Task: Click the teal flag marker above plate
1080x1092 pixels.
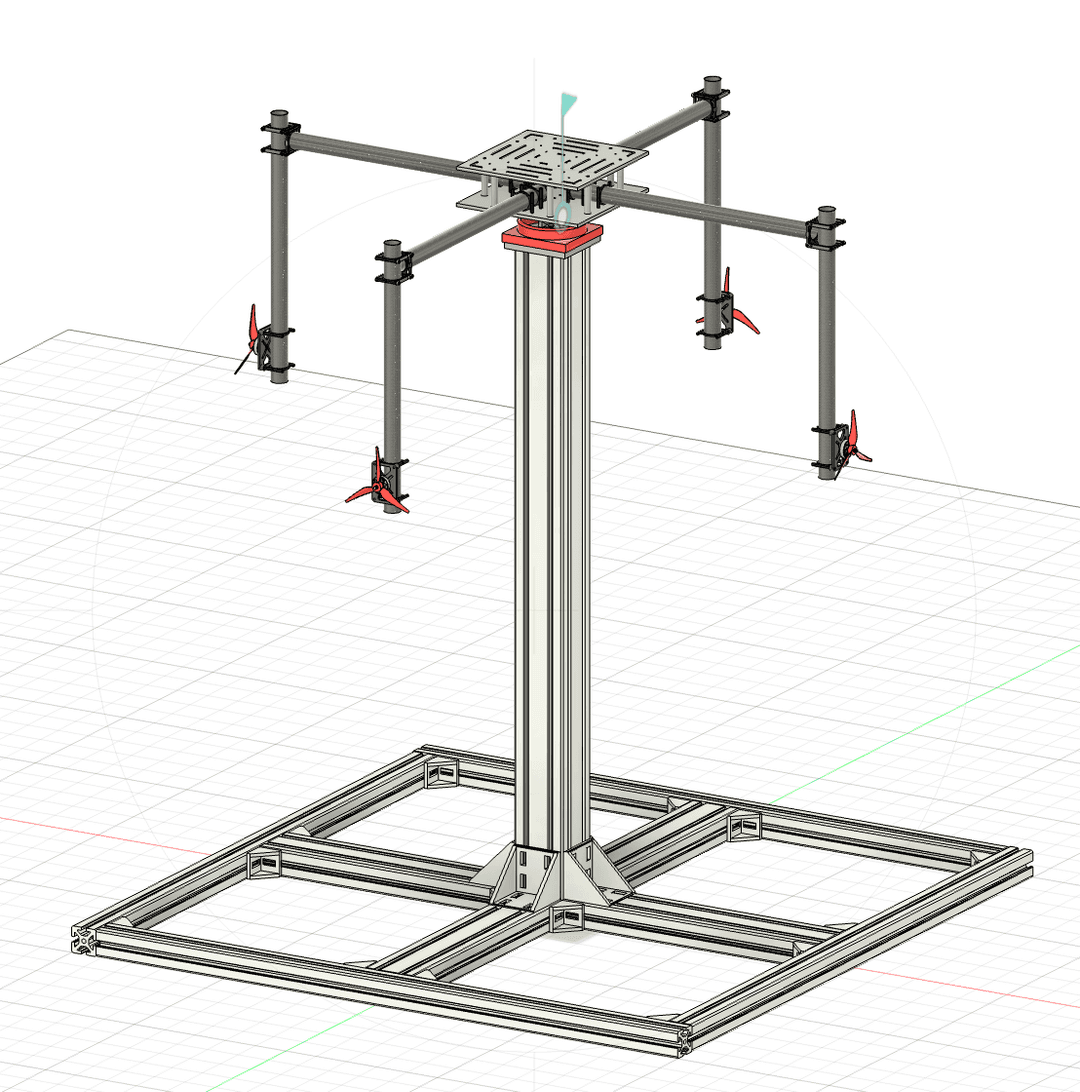Action: [x=568, y=103]
